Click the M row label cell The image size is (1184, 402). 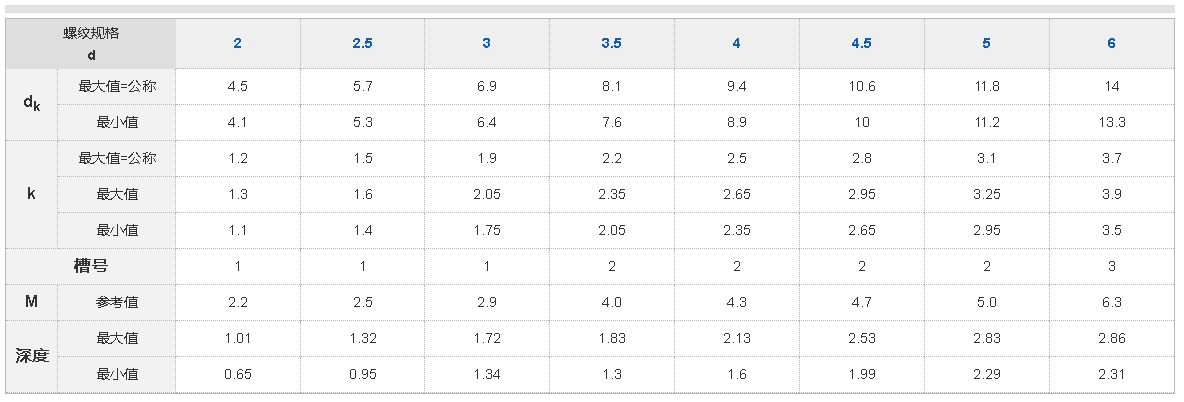32,302
